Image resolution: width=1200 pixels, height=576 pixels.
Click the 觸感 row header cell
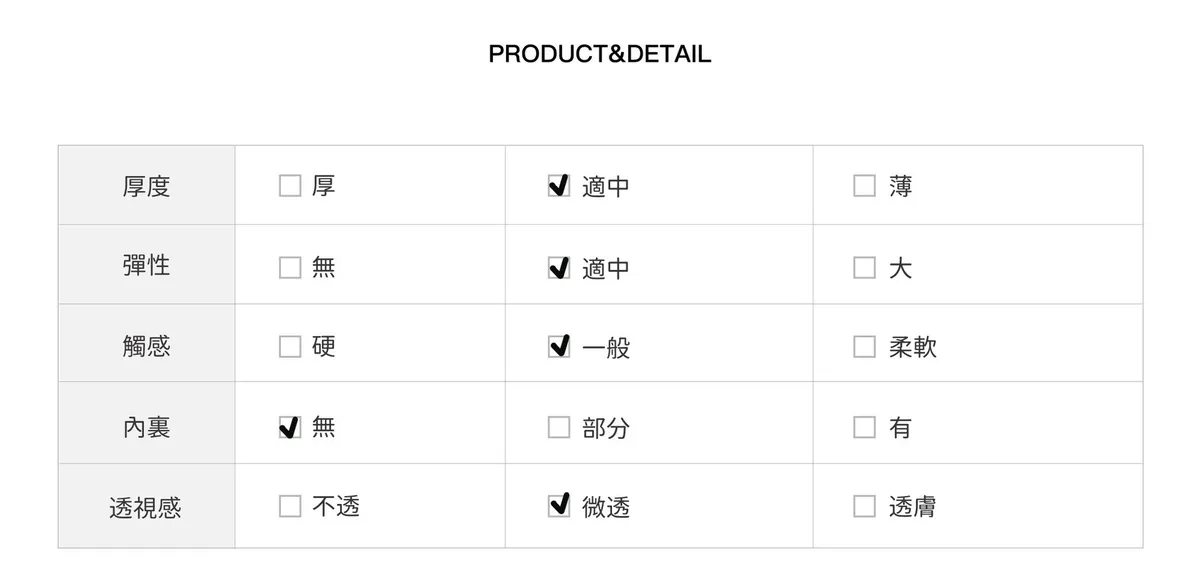[x=146, y=346]
